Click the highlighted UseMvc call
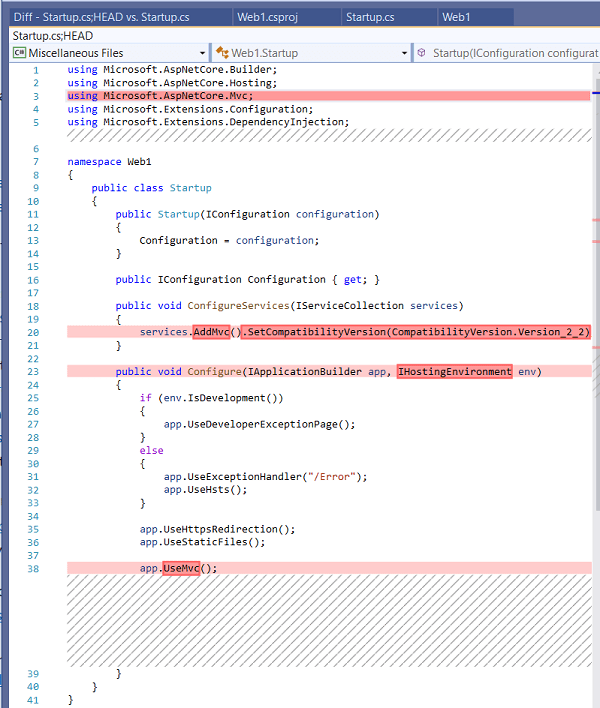This screenshot has height=708, width=600. tap(181, 568)
